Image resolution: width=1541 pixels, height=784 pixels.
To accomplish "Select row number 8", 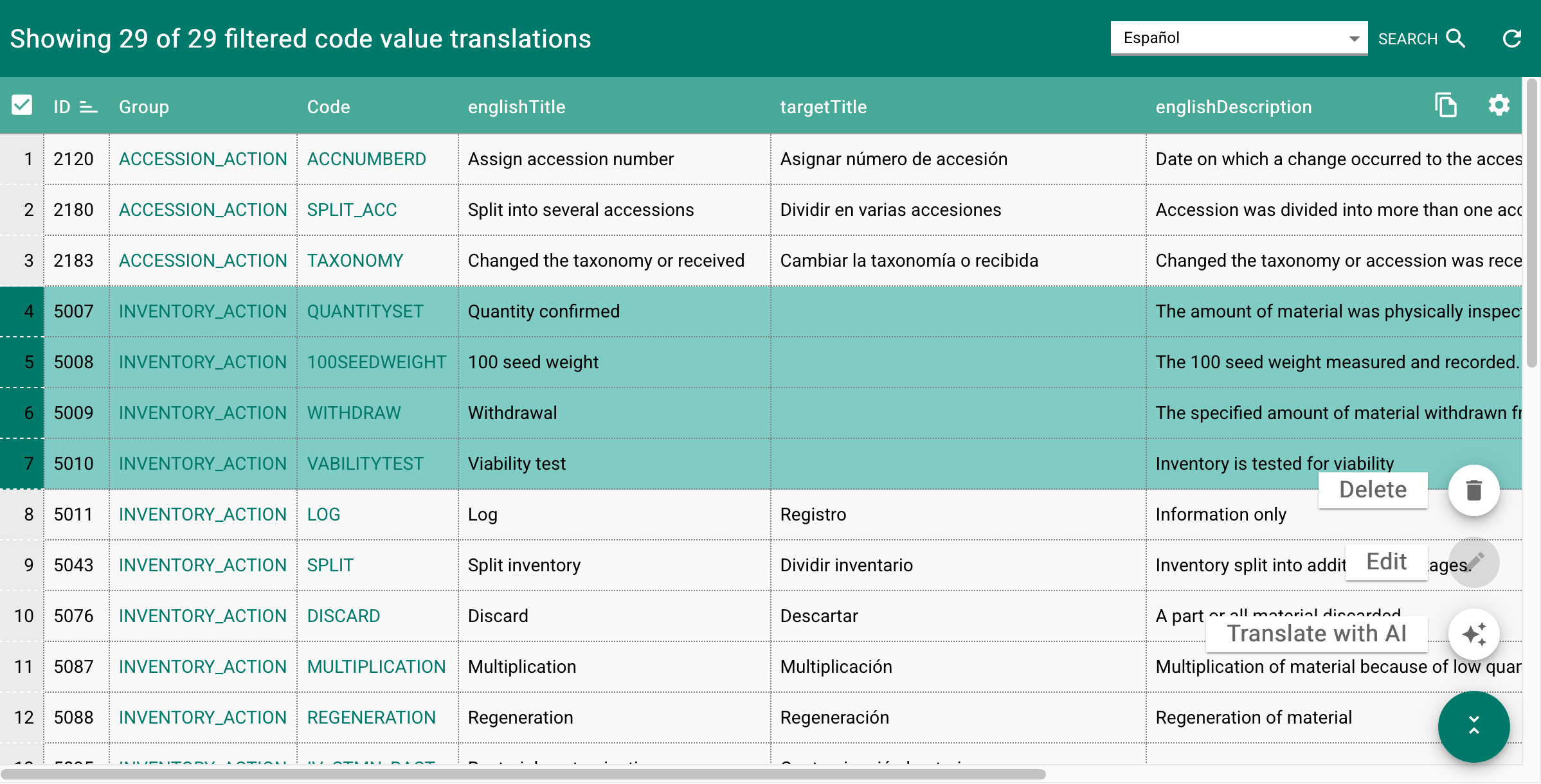I will [x=22, y=514].
